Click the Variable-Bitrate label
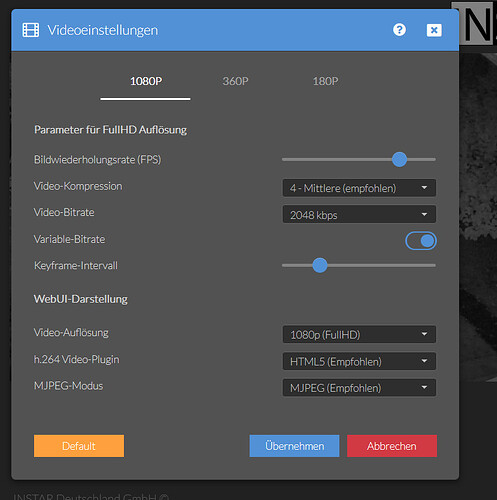Viewport: 497px width, 500px height. pyautogui.click(x=69, y=239)
